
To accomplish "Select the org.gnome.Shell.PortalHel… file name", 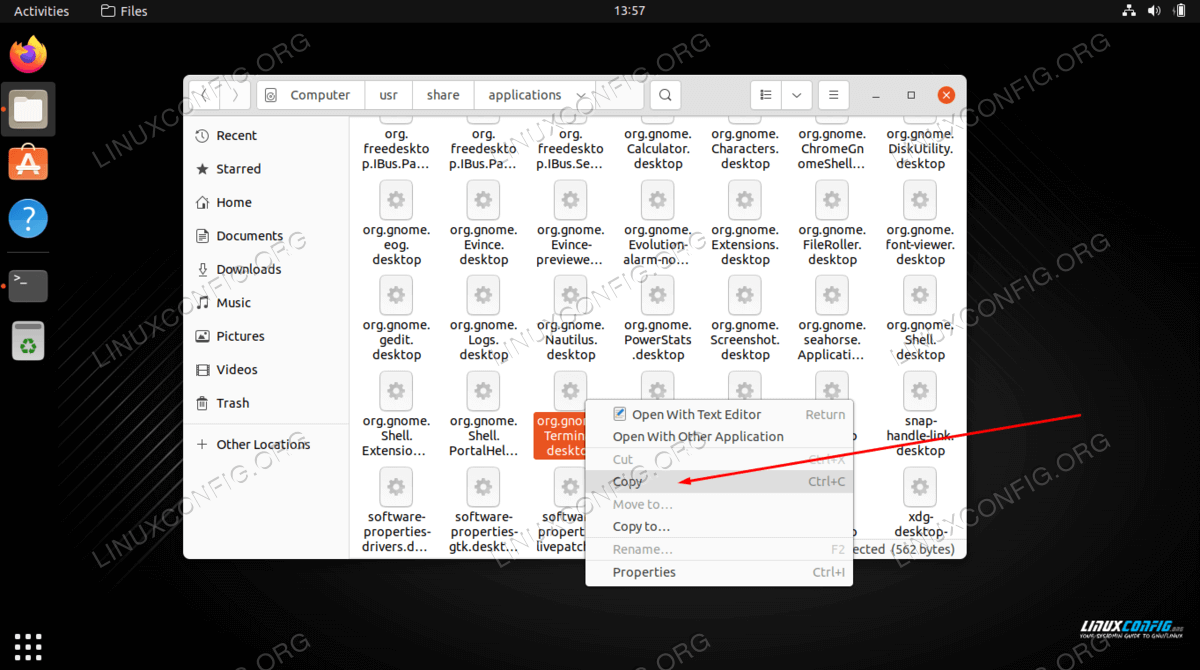I will 483,436.
